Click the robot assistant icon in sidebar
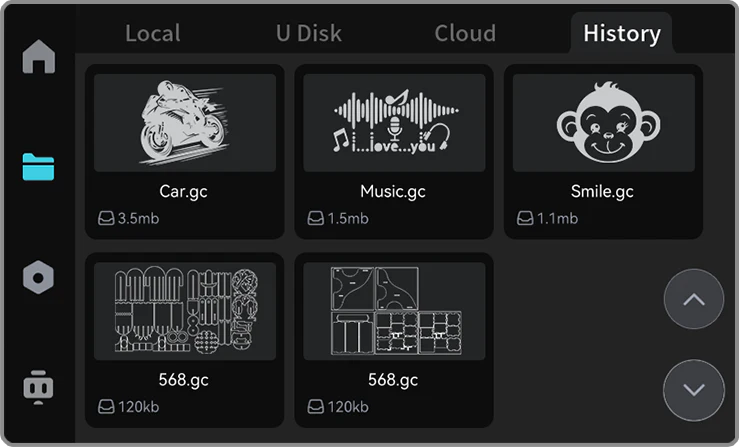This screenshot has height=447, width=739. pyautogui.click(x=39, y=386)
